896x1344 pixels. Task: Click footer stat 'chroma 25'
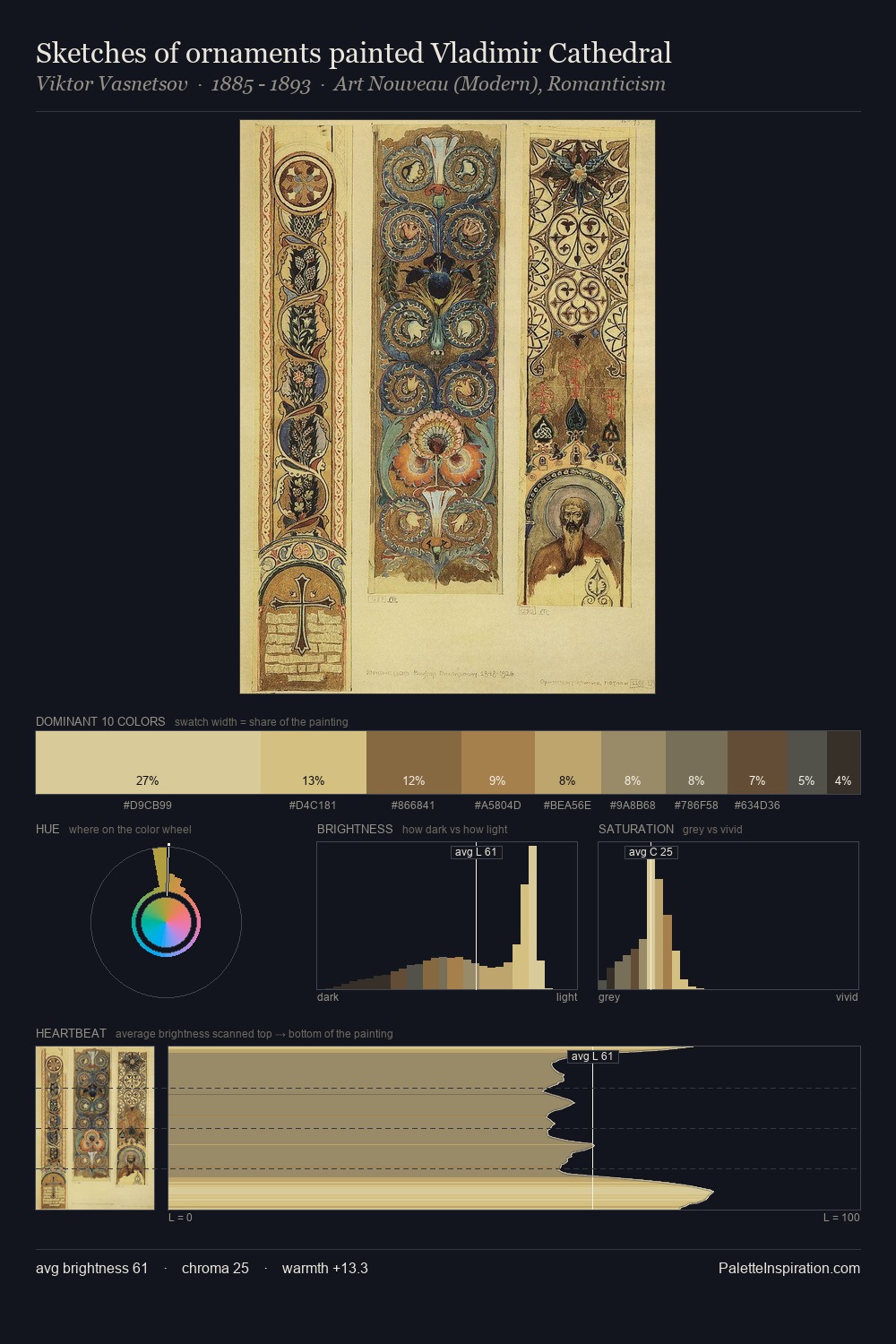tap(215, 1268)
